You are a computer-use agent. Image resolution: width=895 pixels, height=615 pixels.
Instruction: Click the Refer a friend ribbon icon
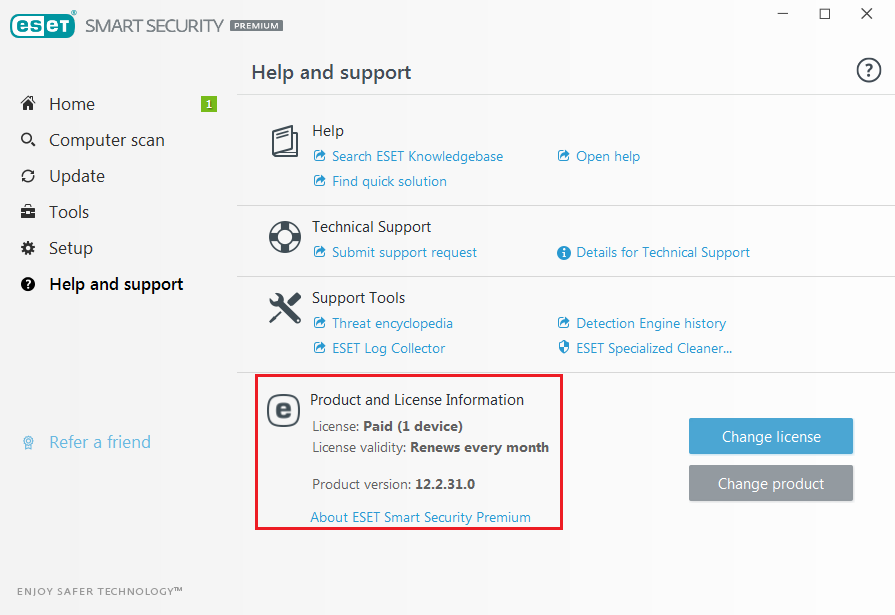click(28, 443)
